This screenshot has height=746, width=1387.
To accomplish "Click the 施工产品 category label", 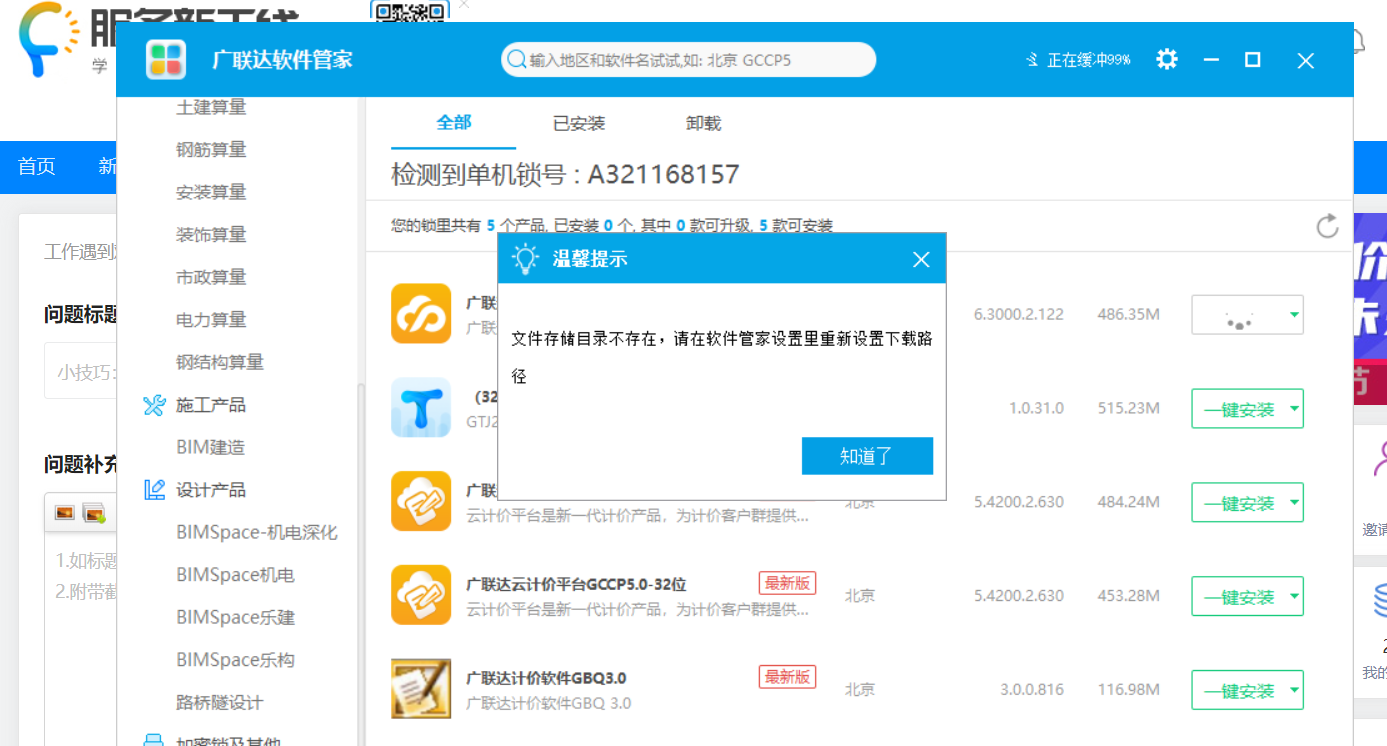I will (211, 405).
